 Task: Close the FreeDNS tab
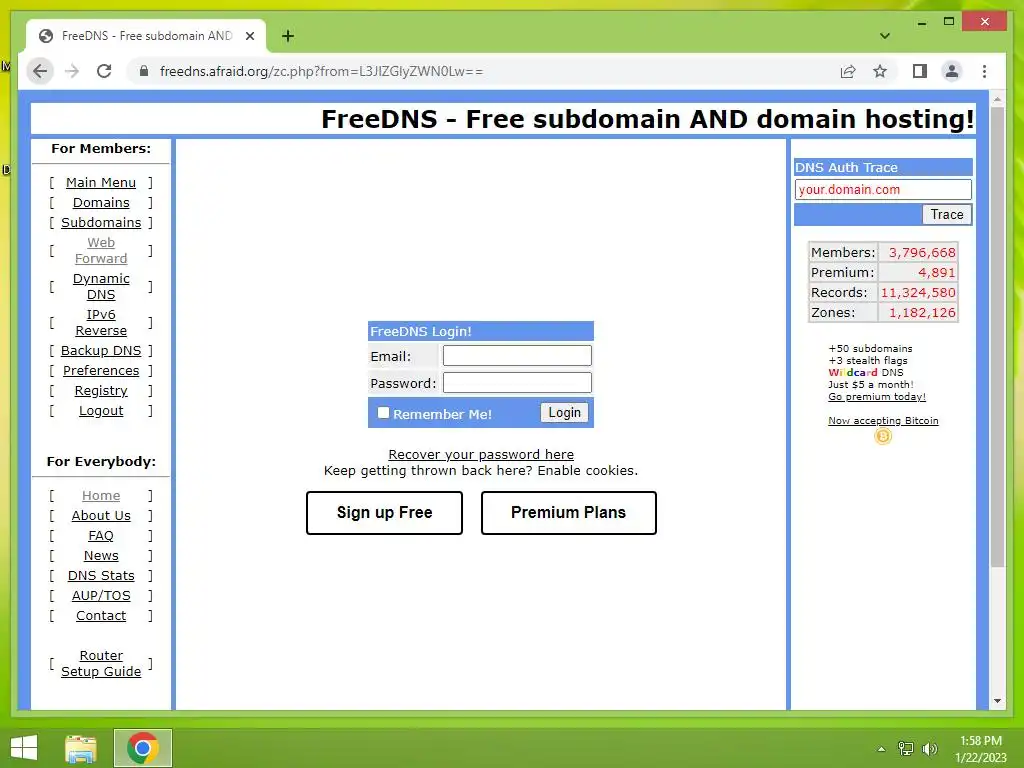point(250,36)
